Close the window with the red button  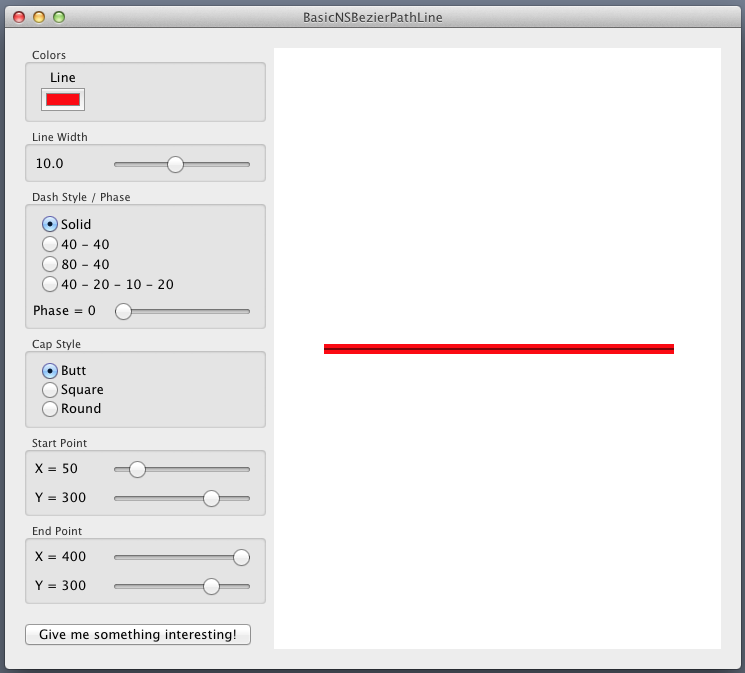(x=19, y=18)
